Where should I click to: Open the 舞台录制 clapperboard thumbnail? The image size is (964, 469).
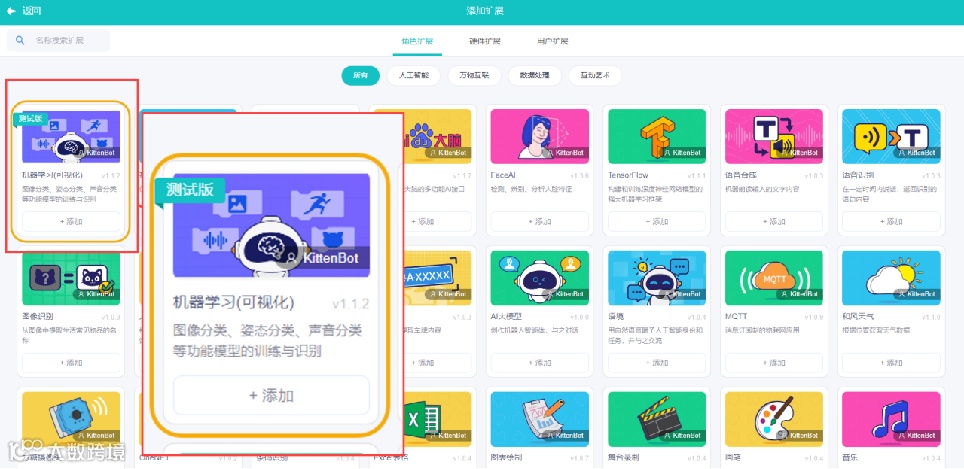tap(657, 419)
